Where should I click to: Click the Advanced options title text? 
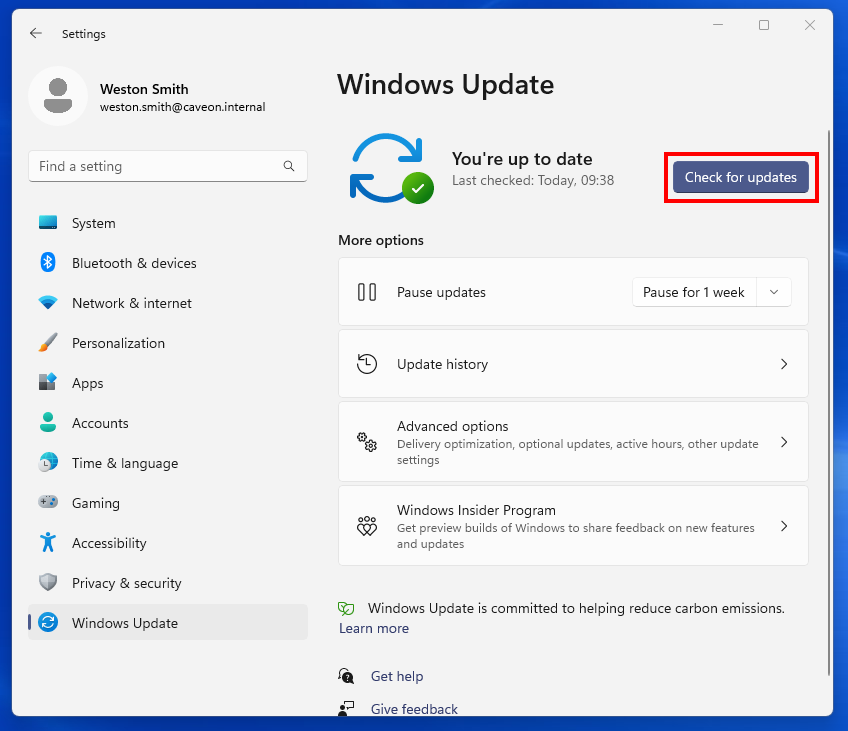(x=453, y=426)
